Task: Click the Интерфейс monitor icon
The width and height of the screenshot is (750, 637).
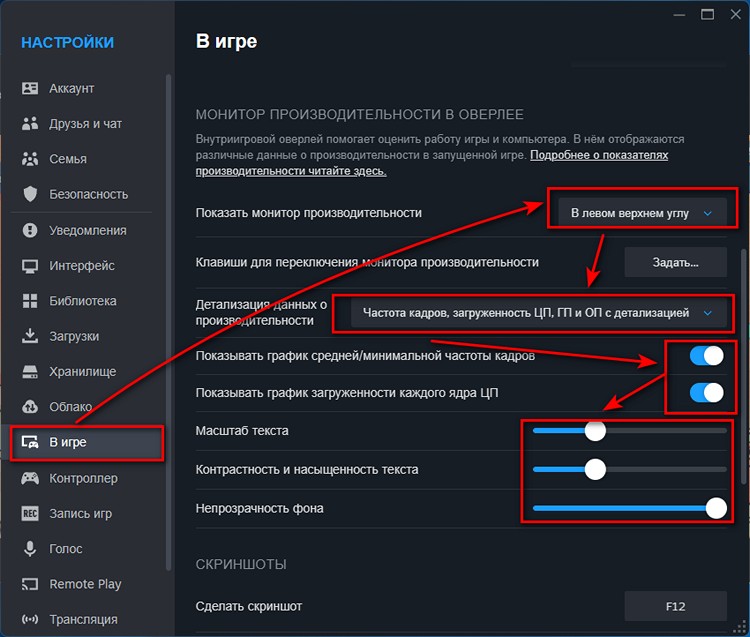Action: pyautogui.click(x=30, y=266)
